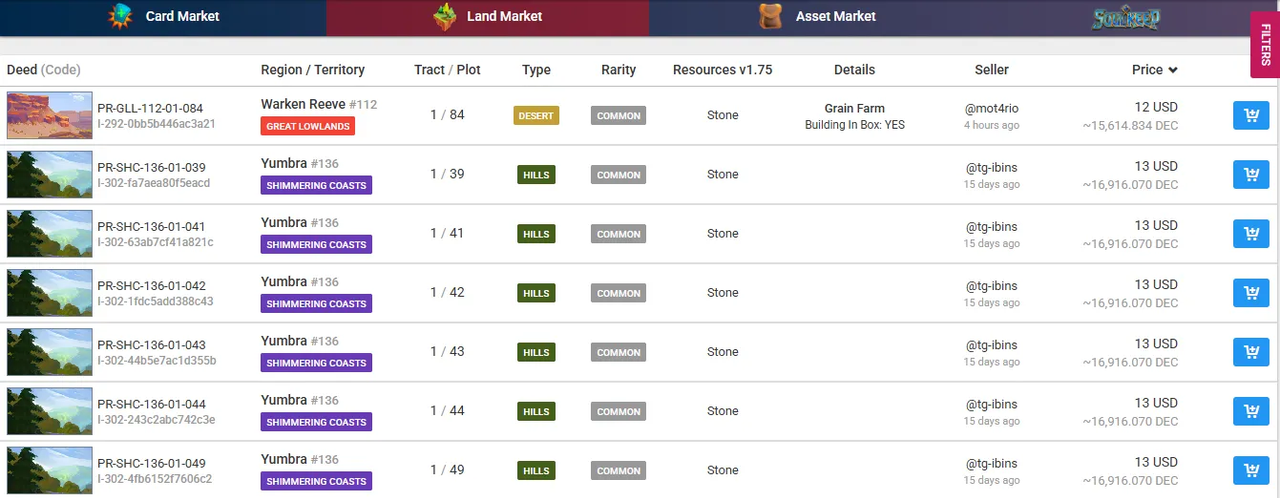Add plot PR-SHC-136-01-043 to cart

[x=1251, y=352]
